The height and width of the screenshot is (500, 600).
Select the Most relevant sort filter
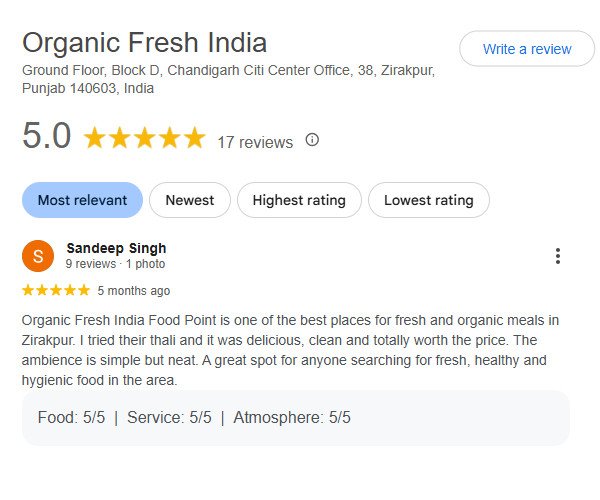click(82, 200)
